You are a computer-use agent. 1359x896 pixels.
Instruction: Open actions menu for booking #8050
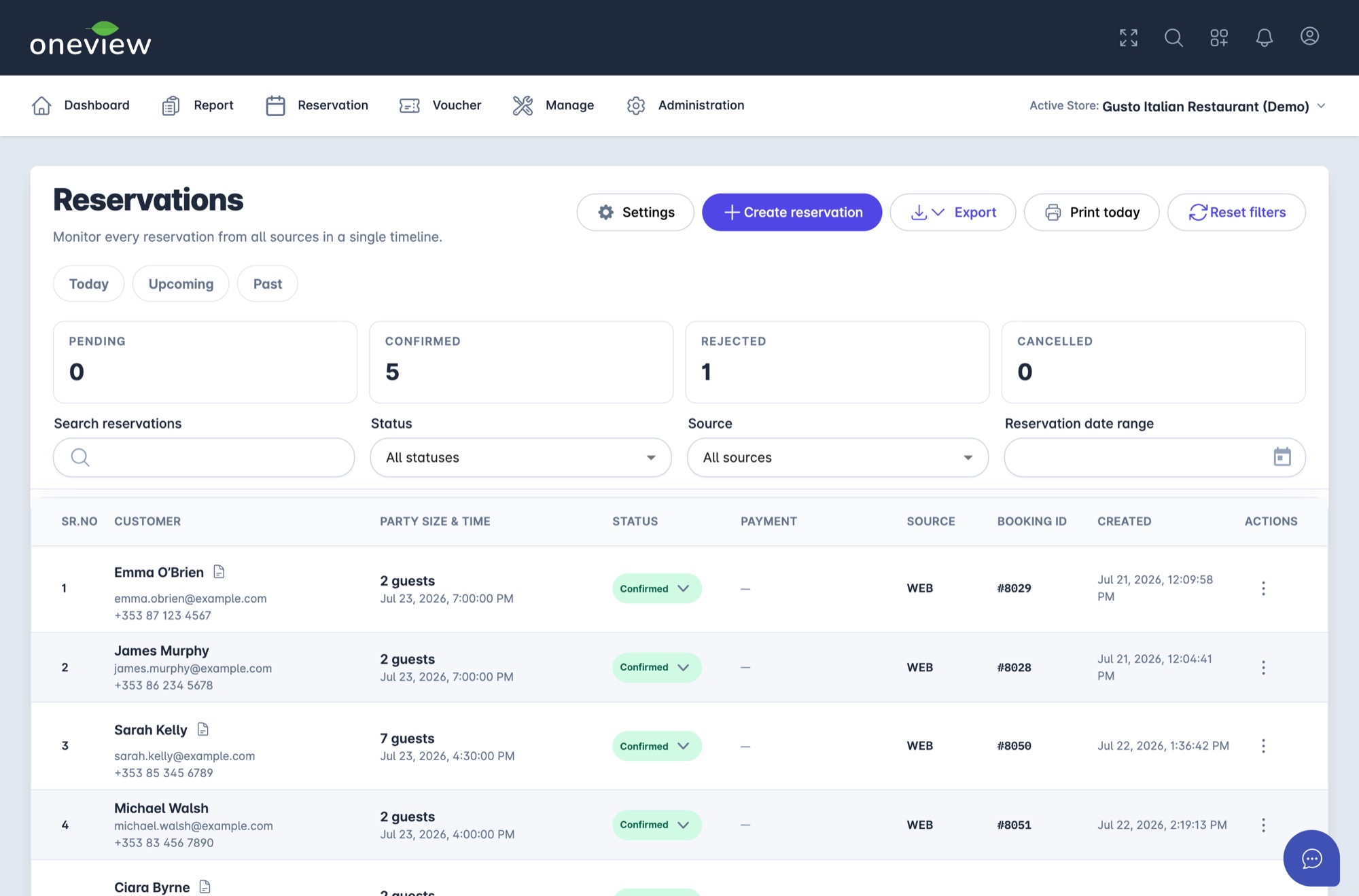pyautogui.click(x=1263, y=746)
